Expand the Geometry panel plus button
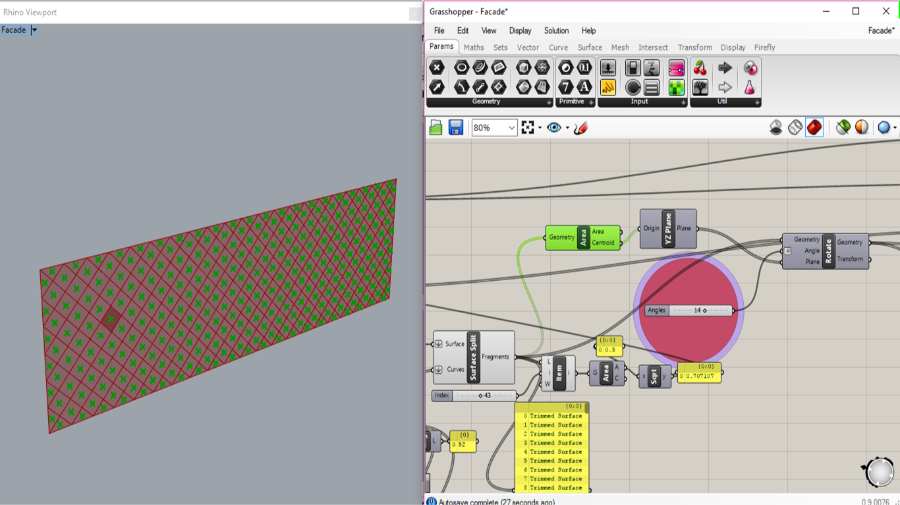The image size is (900, 505). click(x=549, y=103)
